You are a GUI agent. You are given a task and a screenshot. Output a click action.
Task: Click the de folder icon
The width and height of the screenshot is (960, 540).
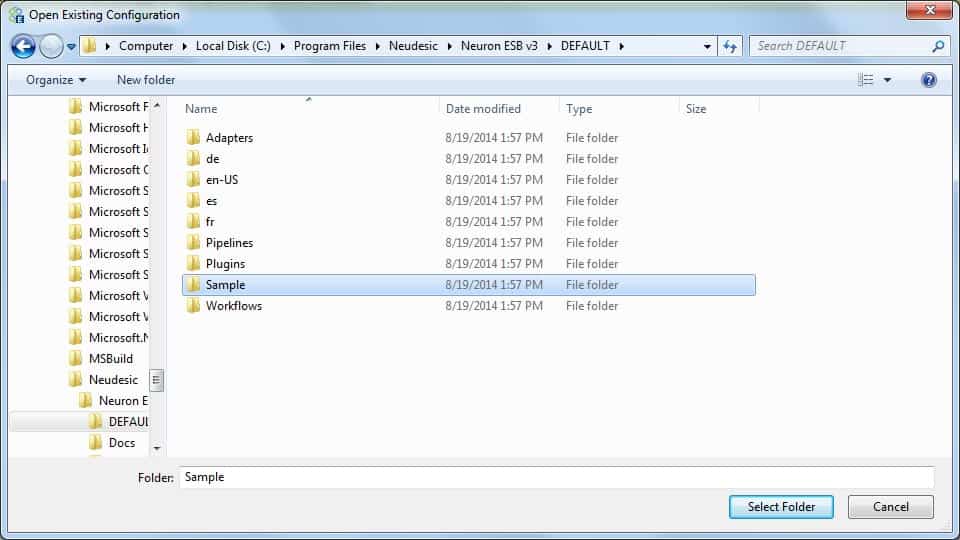click(x=193, y=159)
